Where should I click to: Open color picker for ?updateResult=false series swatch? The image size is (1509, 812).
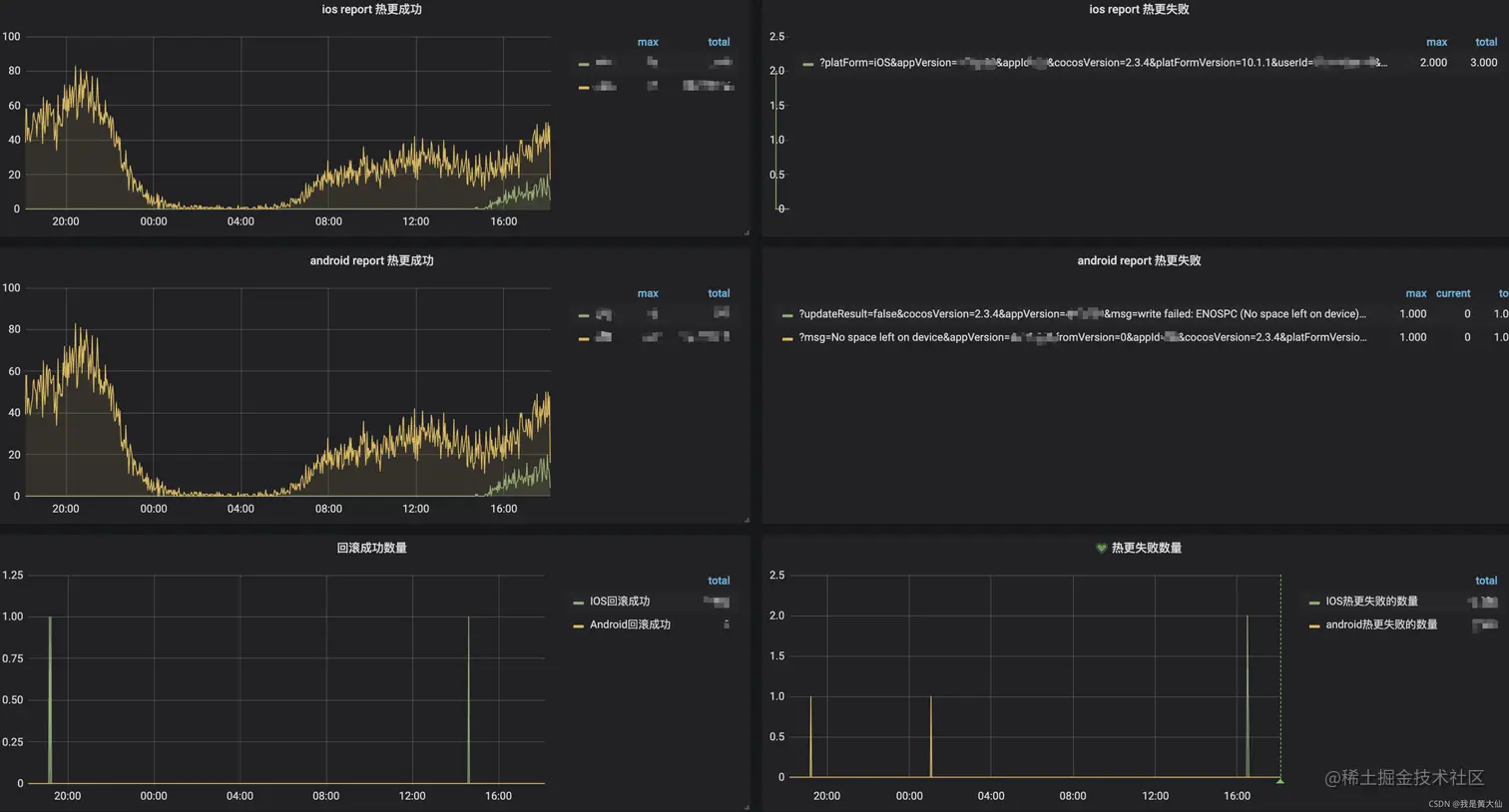click(x=787, y=315)
